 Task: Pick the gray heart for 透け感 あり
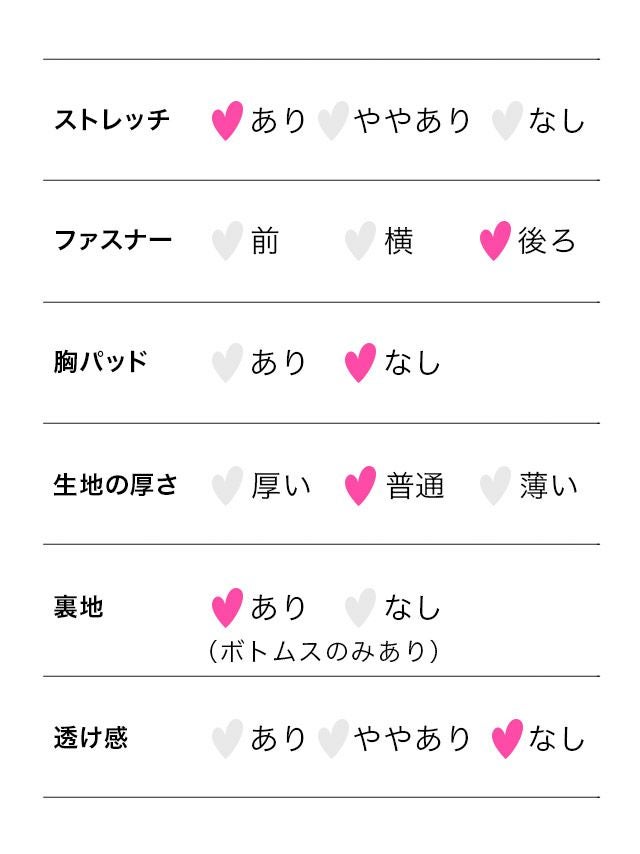(228, 739)
